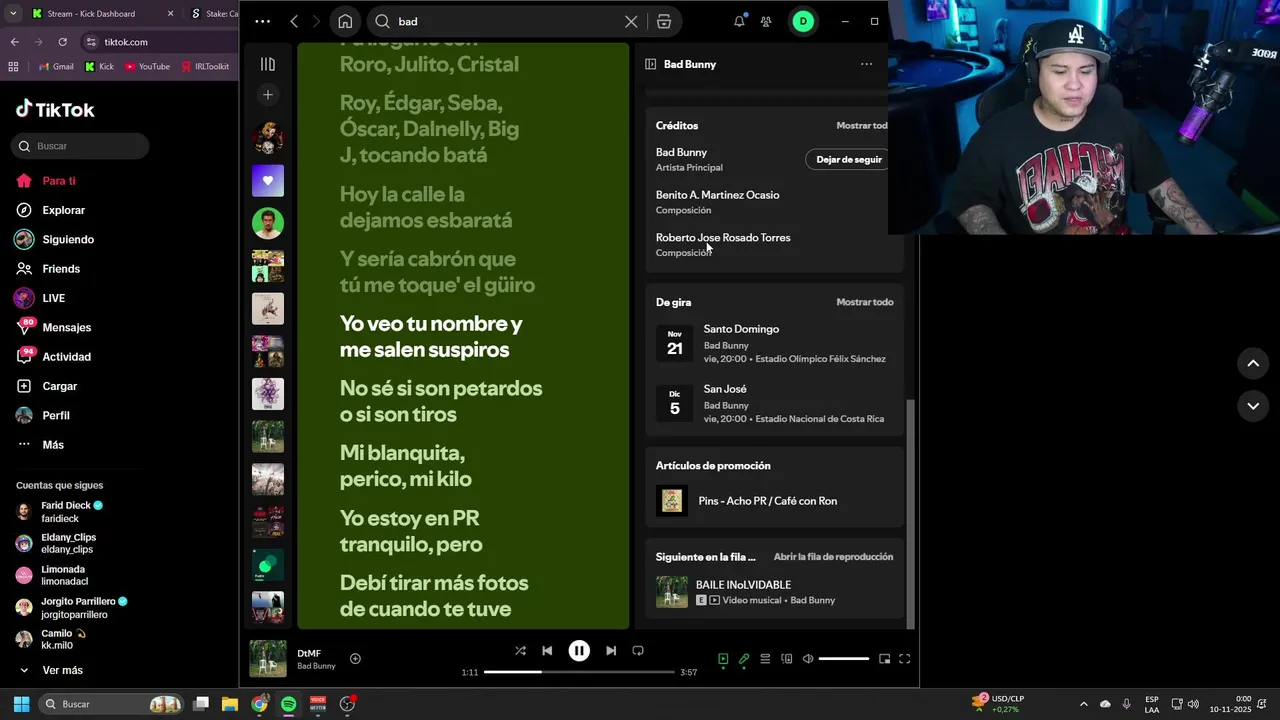Open Cargar upload in TikTok

[59, 386]
